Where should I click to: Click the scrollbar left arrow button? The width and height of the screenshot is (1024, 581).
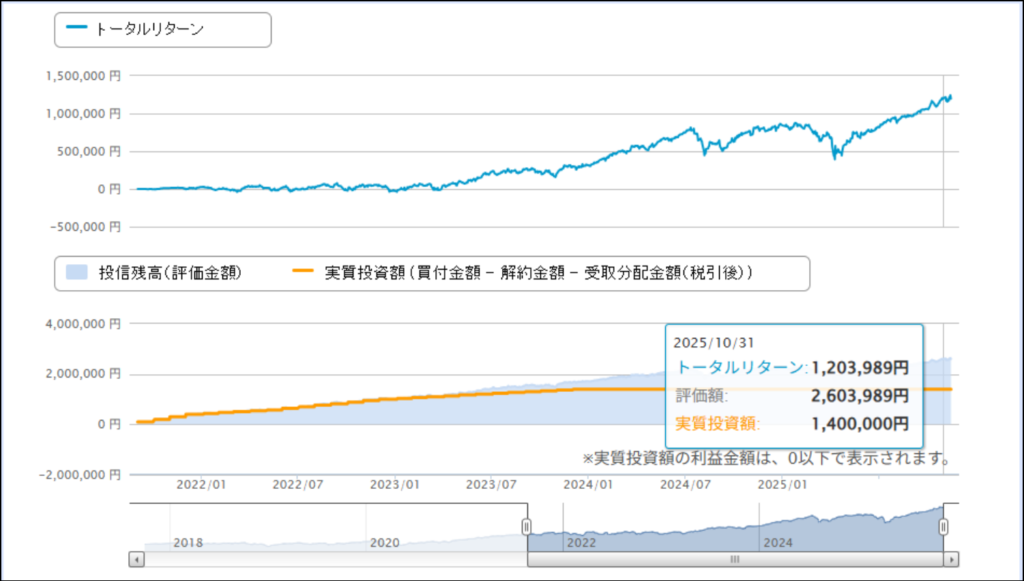coord(136,560)
